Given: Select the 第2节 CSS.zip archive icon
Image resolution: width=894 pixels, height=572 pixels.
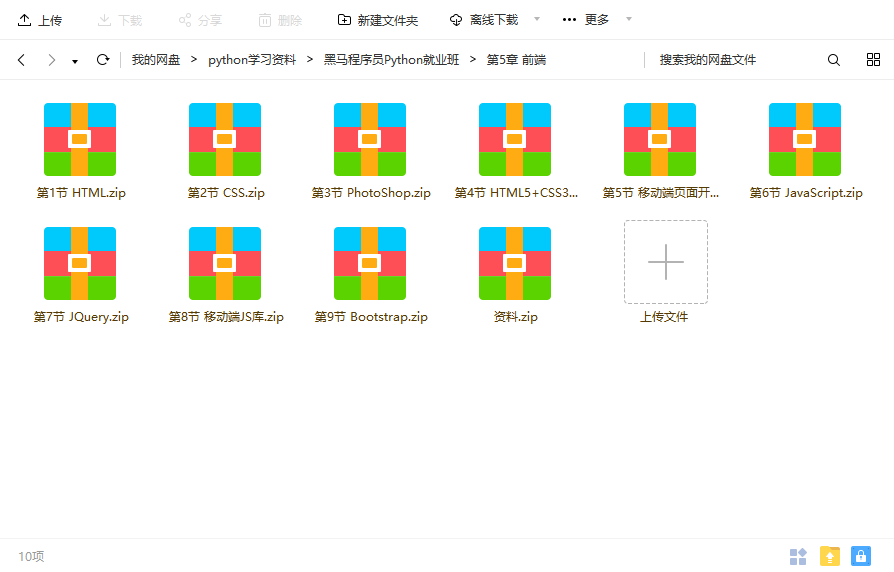Looking at the screenshot, I should point(225,139).
